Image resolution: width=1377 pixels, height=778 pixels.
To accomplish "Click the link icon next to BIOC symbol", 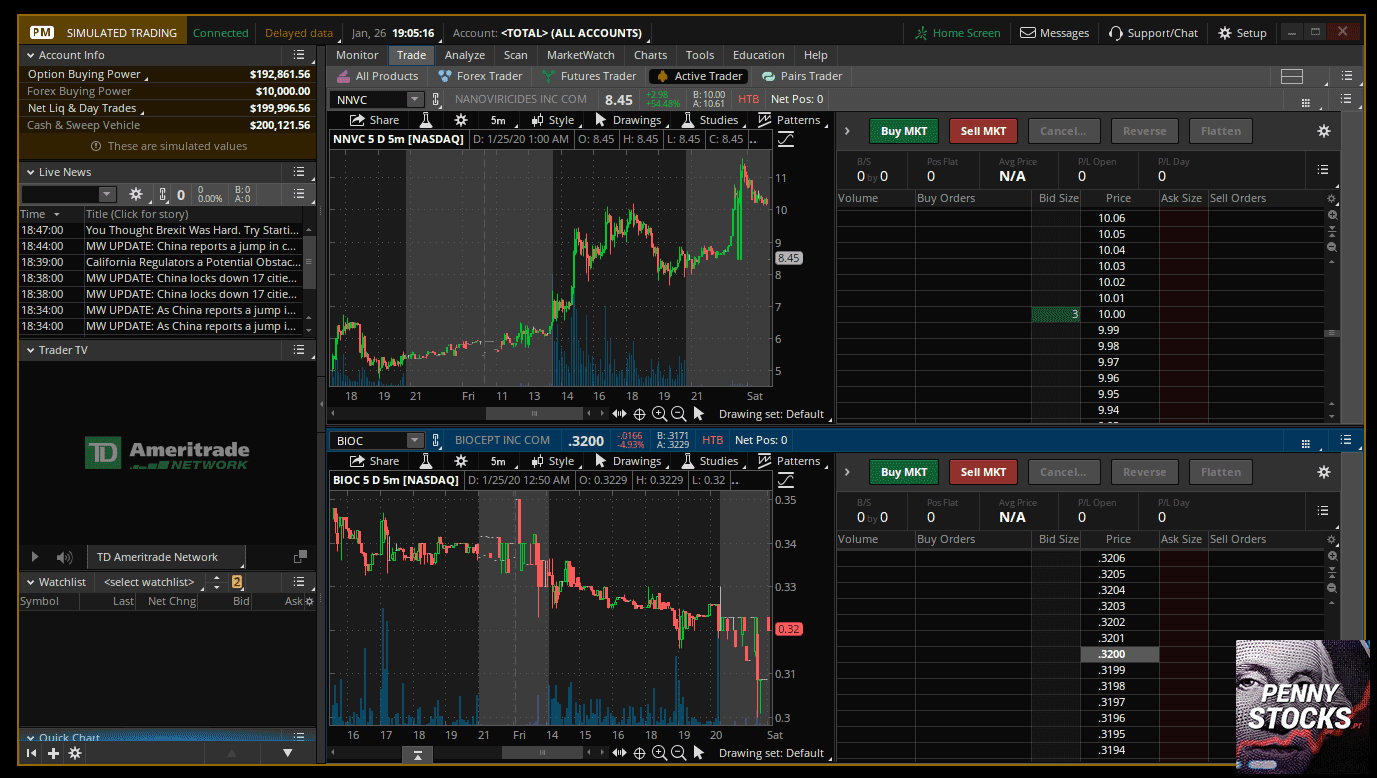I will click(x=436, y=440).
